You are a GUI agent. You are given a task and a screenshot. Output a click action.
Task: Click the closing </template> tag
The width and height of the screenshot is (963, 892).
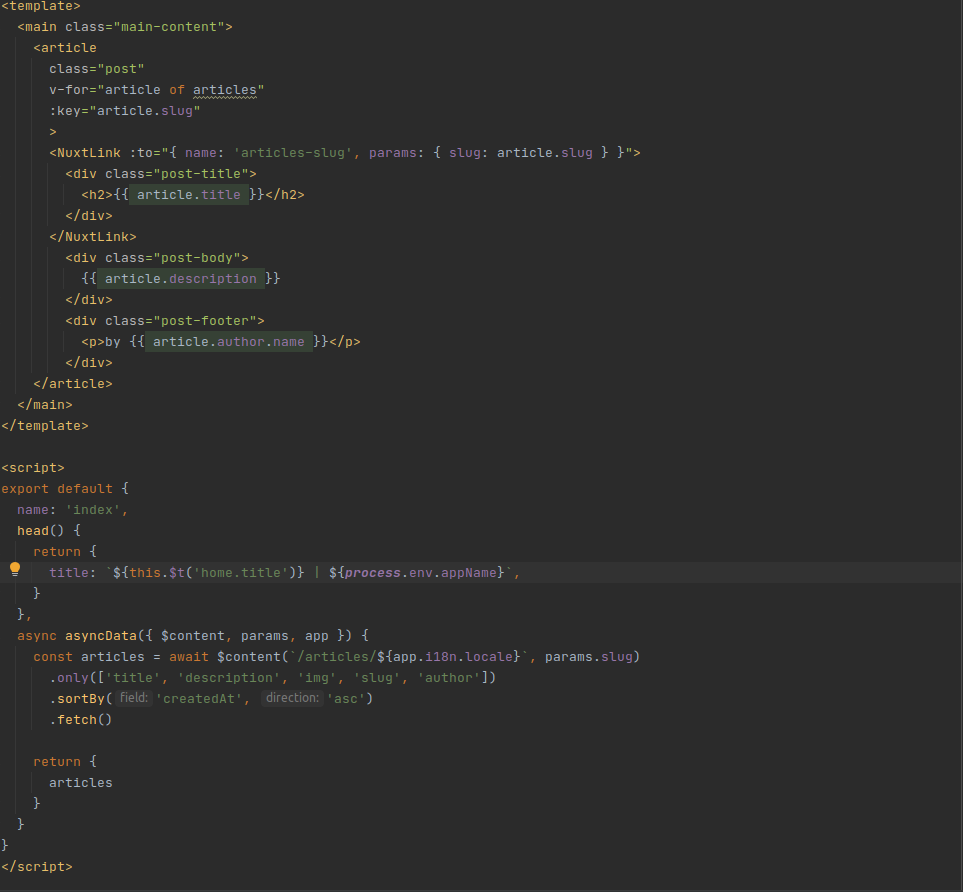[45, 426]
